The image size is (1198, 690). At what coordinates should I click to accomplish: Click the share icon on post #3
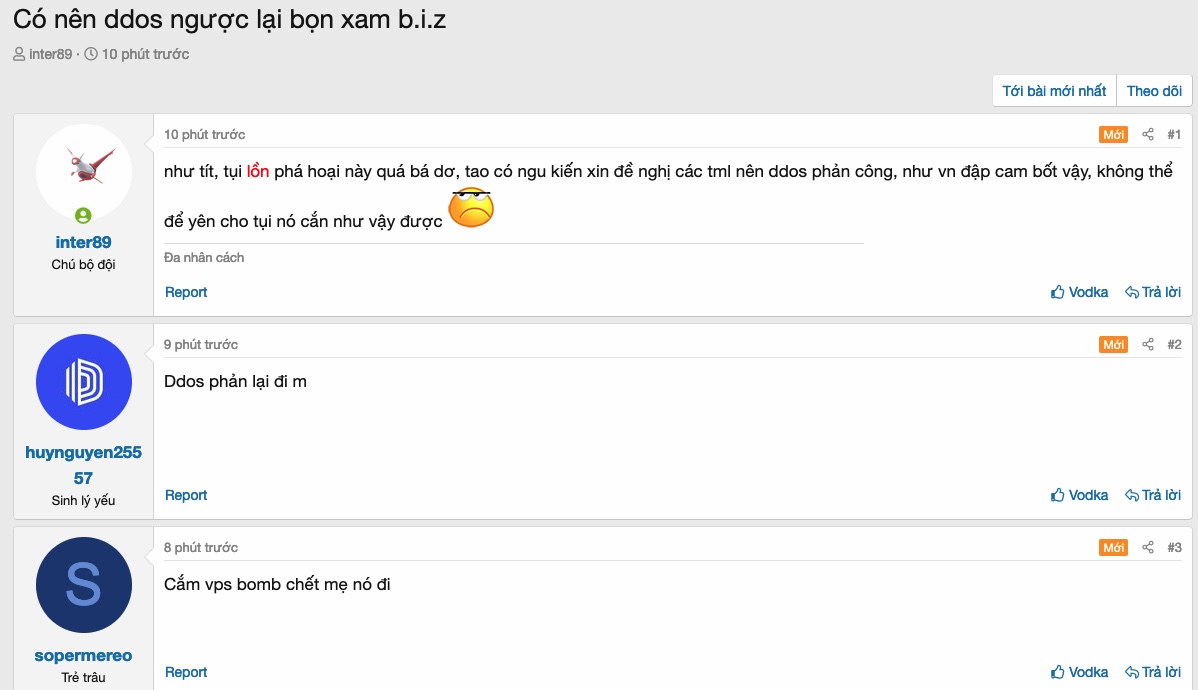pyautogui.click(x=1148, y=548)
